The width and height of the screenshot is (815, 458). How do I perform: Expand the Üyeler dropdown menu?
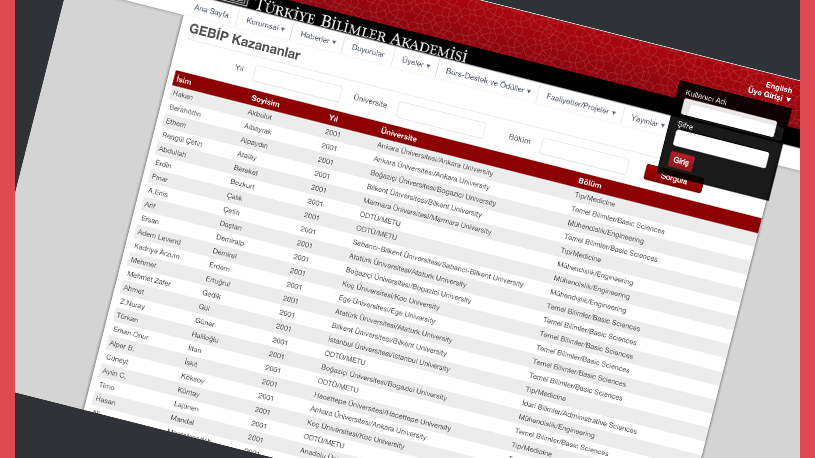pos(416,63)
